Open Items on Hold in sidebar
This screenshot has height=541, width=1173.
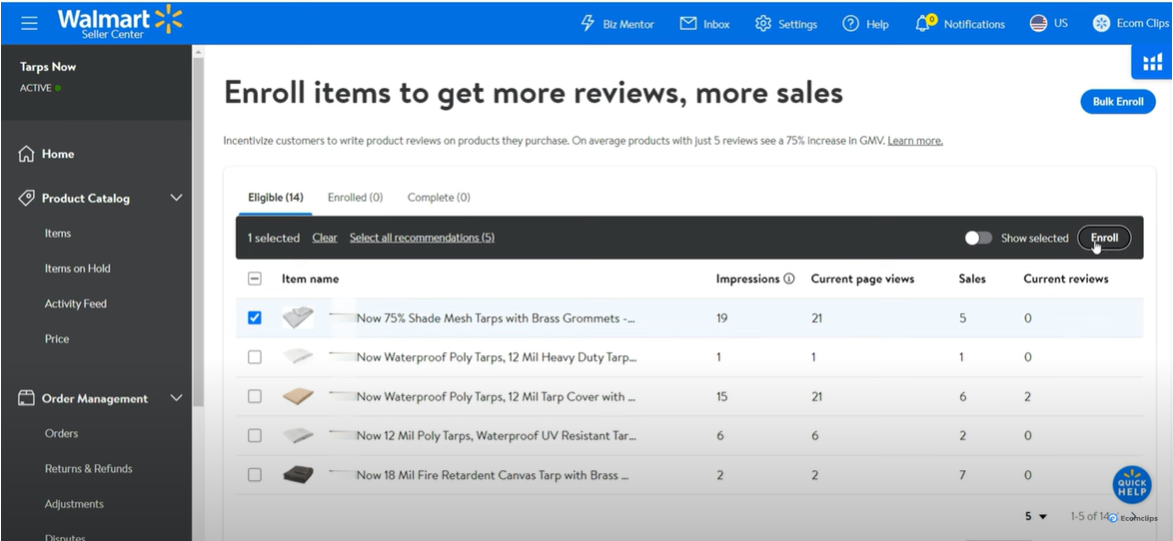click(77, 269)
